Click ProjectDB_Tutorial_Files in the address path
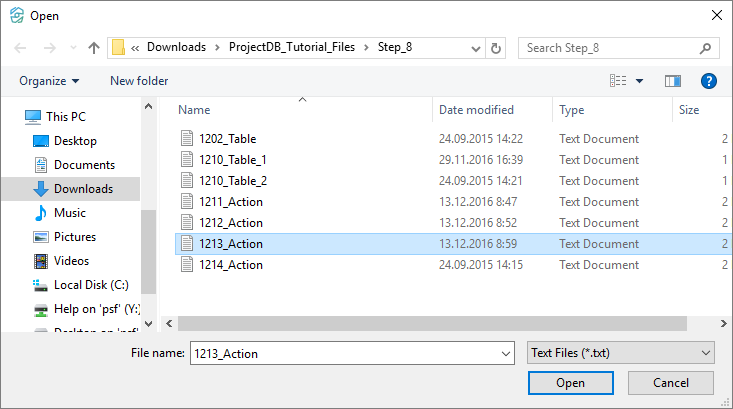The width and height of the screenshot is (733, 409). (285, 47)
